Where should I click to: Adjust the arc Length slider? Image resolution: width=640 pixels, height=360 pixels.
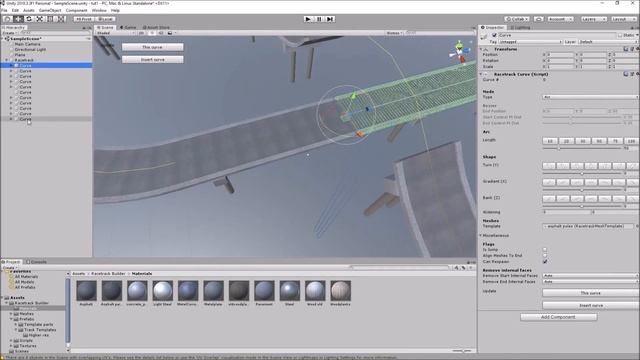[581, 148]
